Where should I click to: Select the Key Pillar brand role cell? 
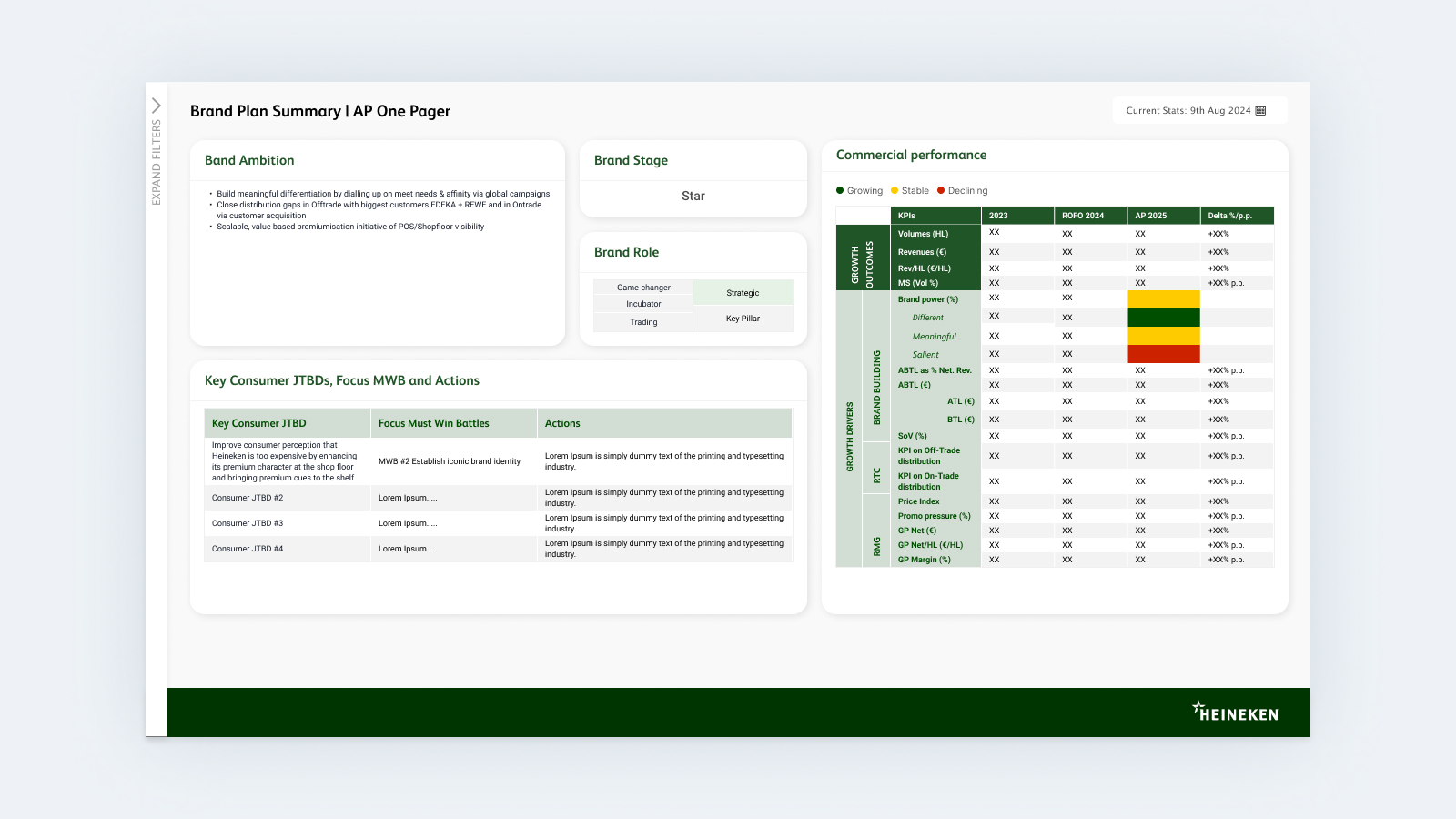[x=743, y=318]
